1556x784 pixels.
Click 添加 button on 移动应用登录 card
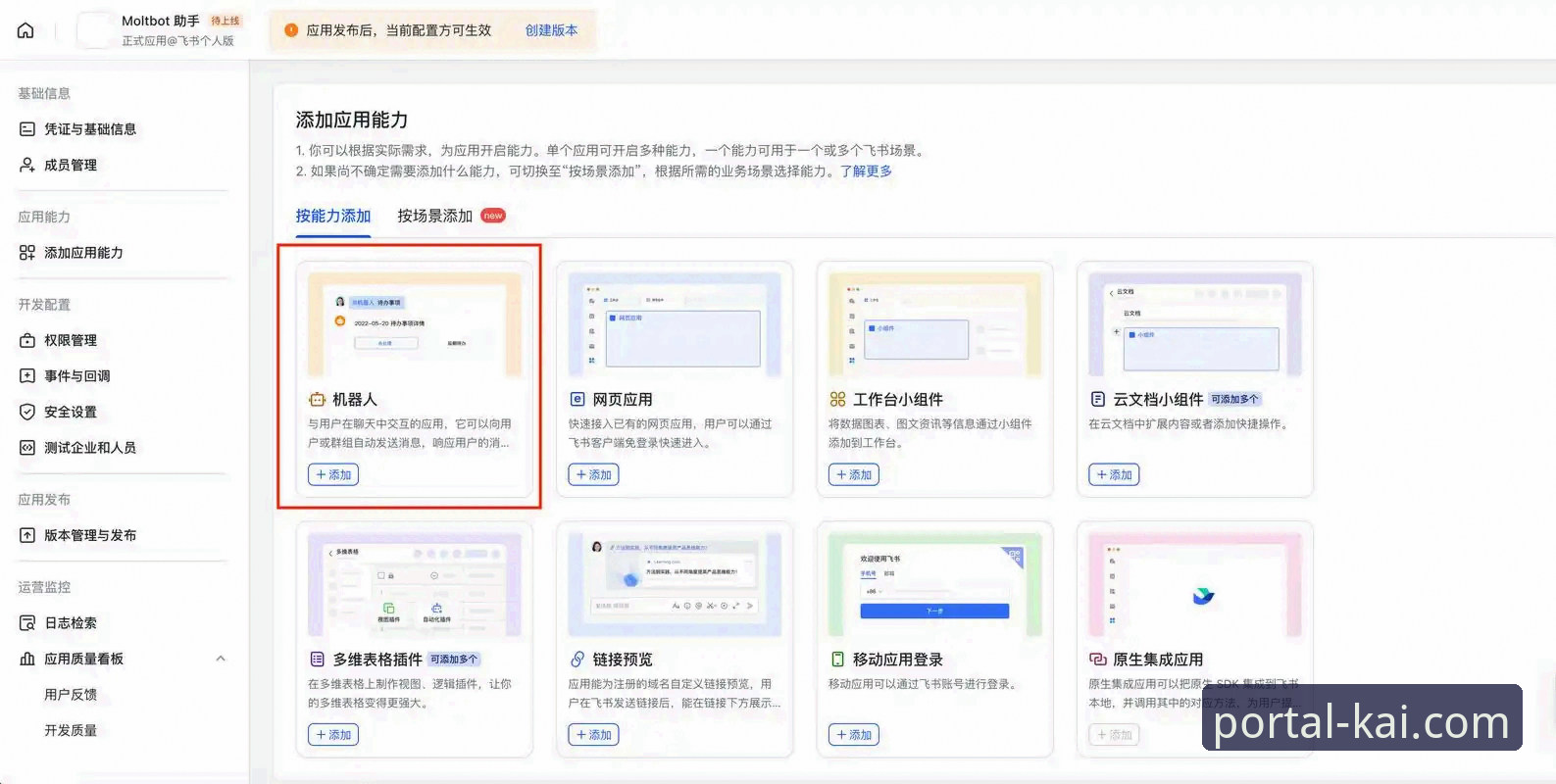coord(853,734)
